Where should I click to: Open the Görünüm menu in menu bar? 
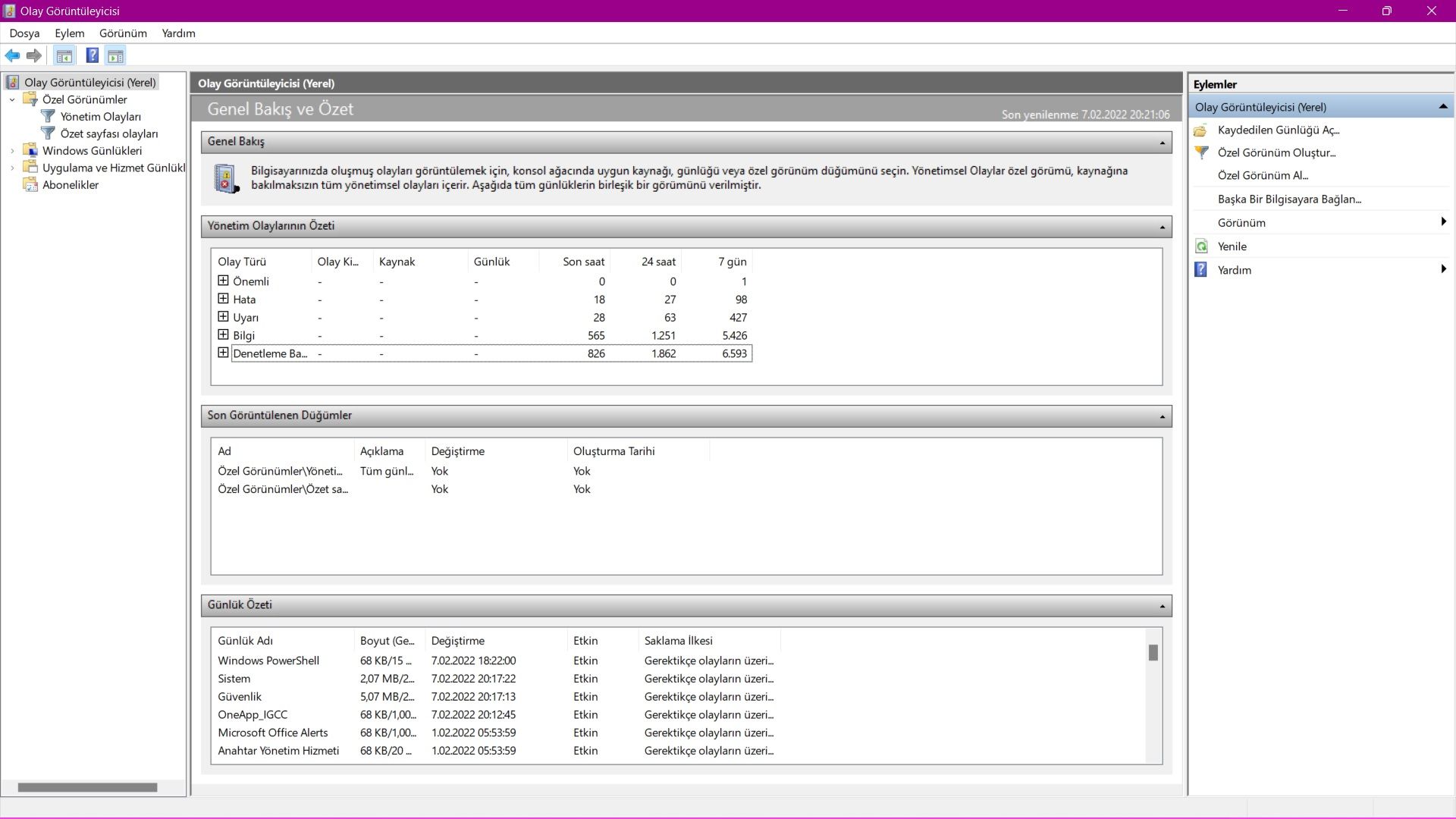pyautogui.click(x=123, y=33)
